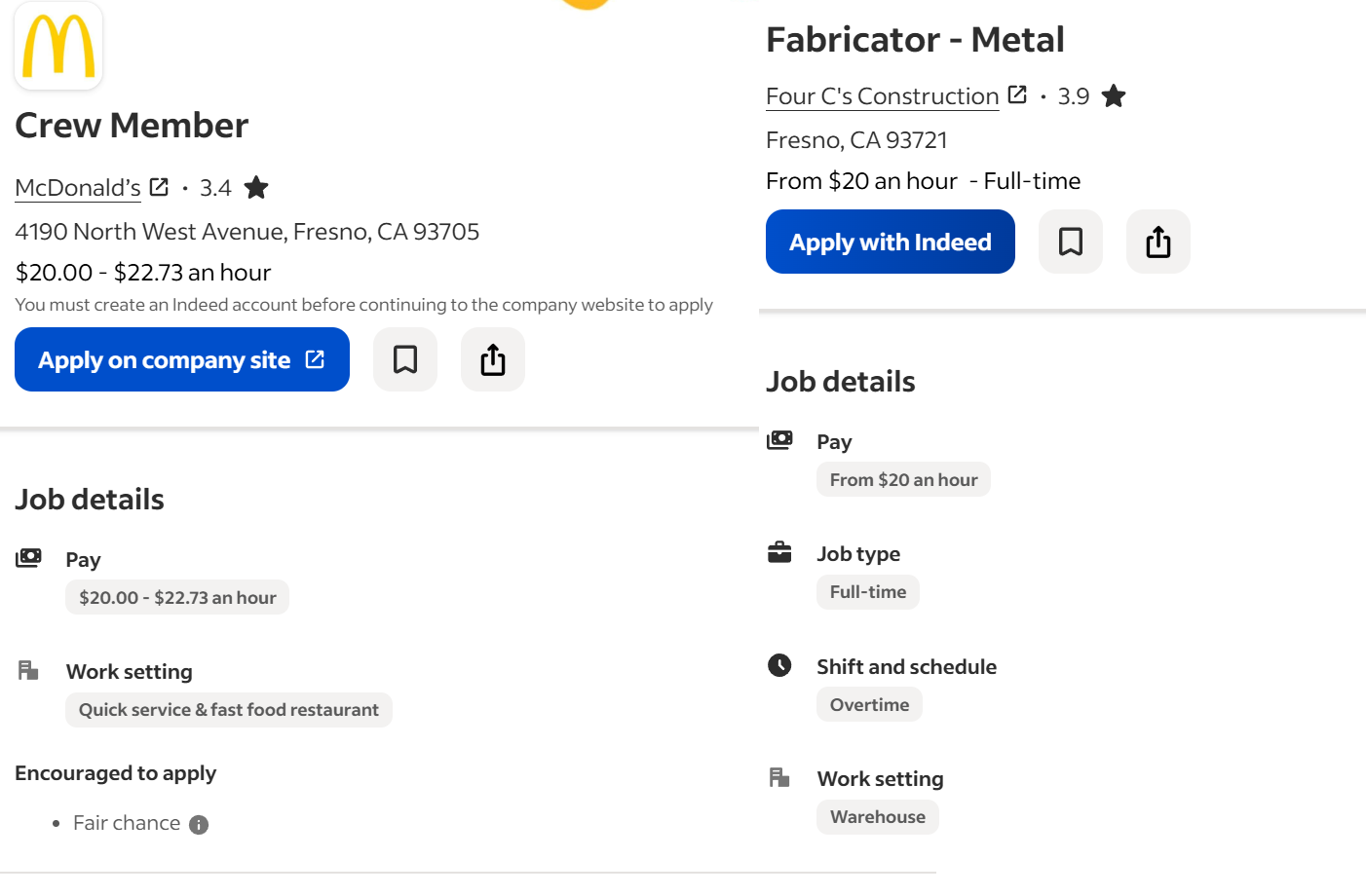Open Four C's Construction company link
The height and width of the screenshot is (896, 1366).
883,96
